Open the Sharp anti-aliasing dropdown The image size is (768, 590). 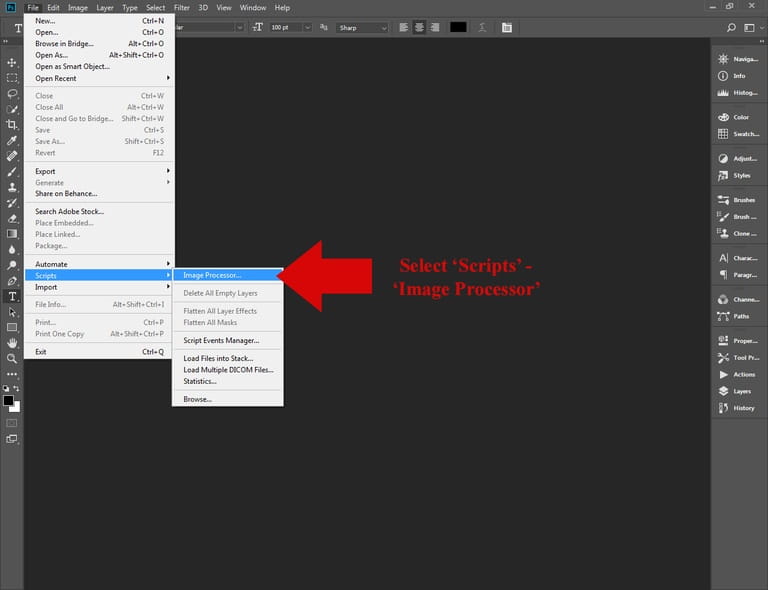(362, 28)
